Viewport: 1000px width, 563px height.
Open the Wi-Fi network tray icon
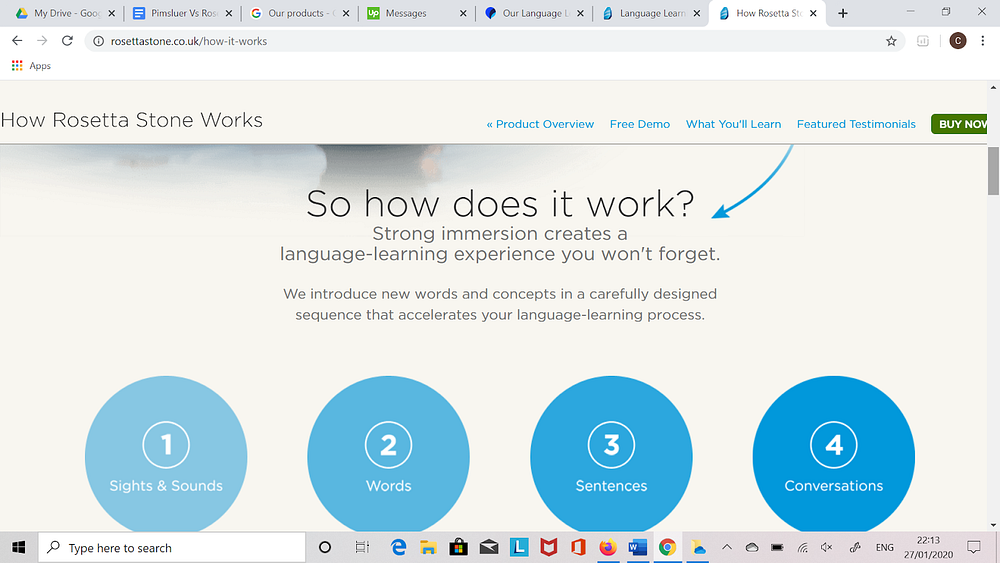pos(803,547)
